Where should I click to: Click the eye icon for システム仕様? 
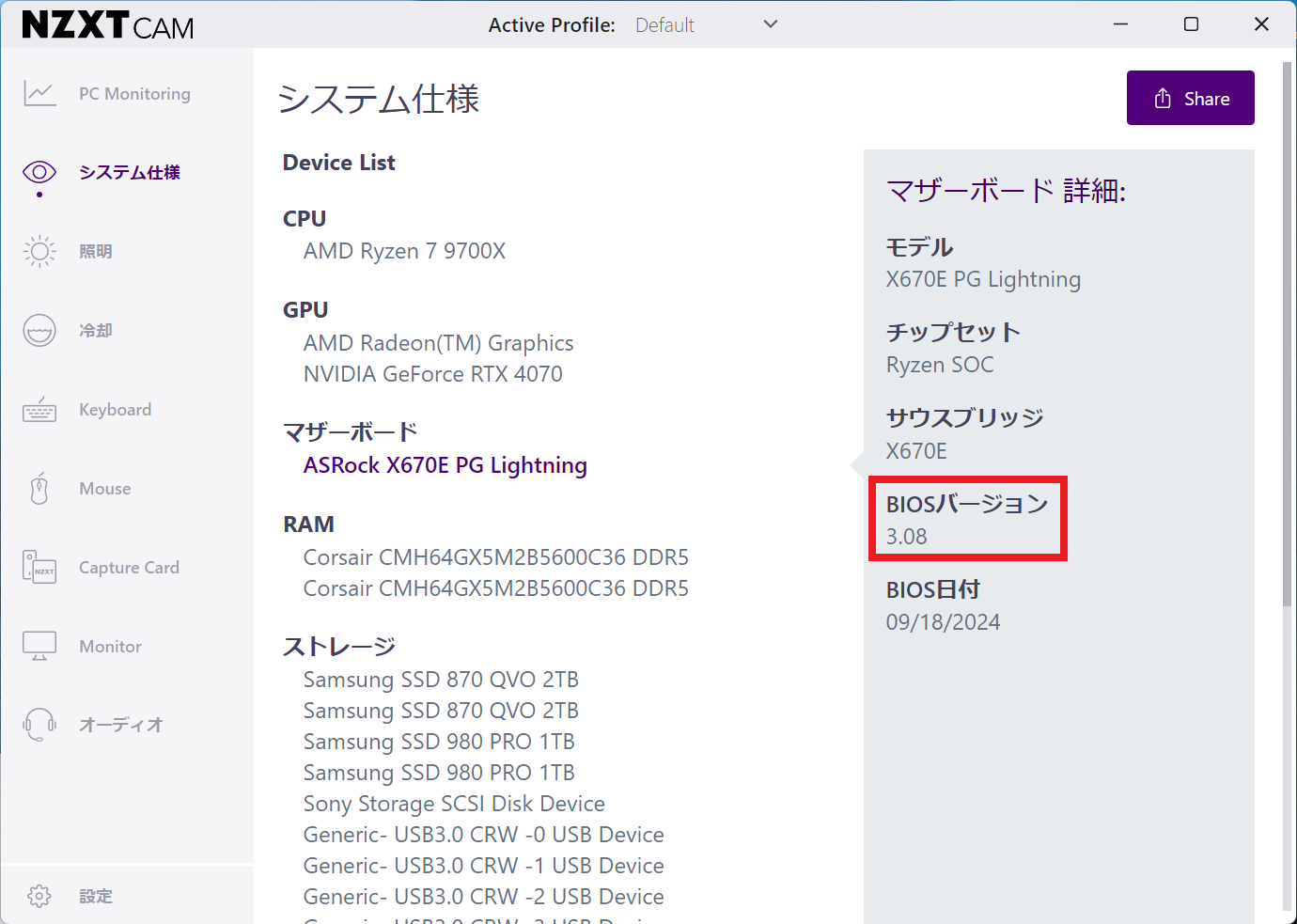pyautogui.click(x=39, y=172)
